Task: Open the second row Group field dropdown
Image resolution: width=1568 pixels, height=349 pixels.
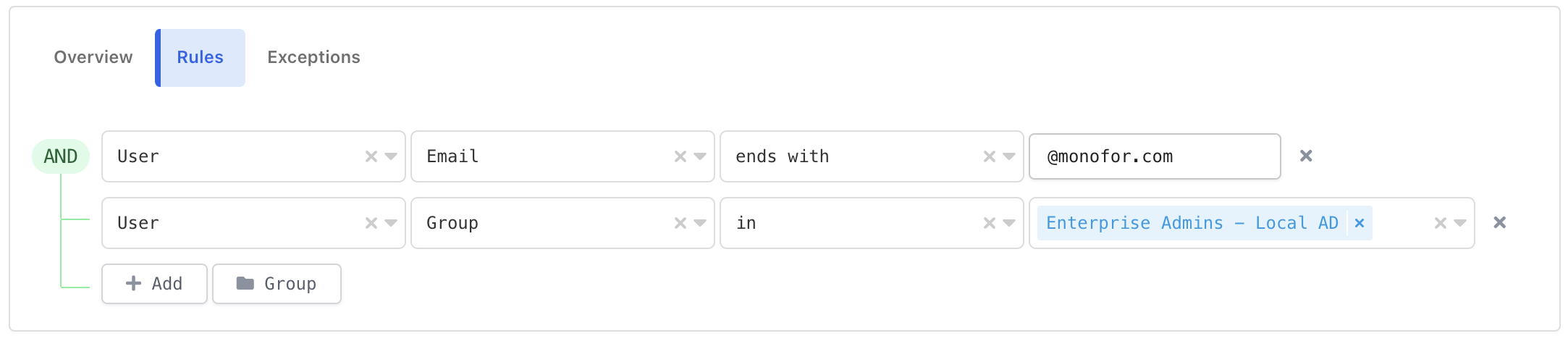Action: (x=700, y=223)
